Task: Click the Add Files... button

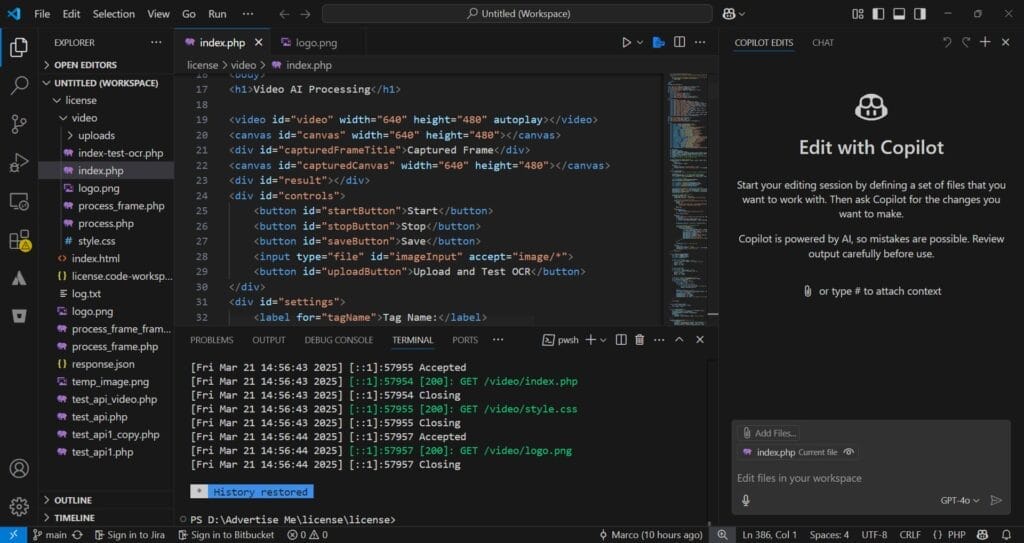Action: coord(770,433)
